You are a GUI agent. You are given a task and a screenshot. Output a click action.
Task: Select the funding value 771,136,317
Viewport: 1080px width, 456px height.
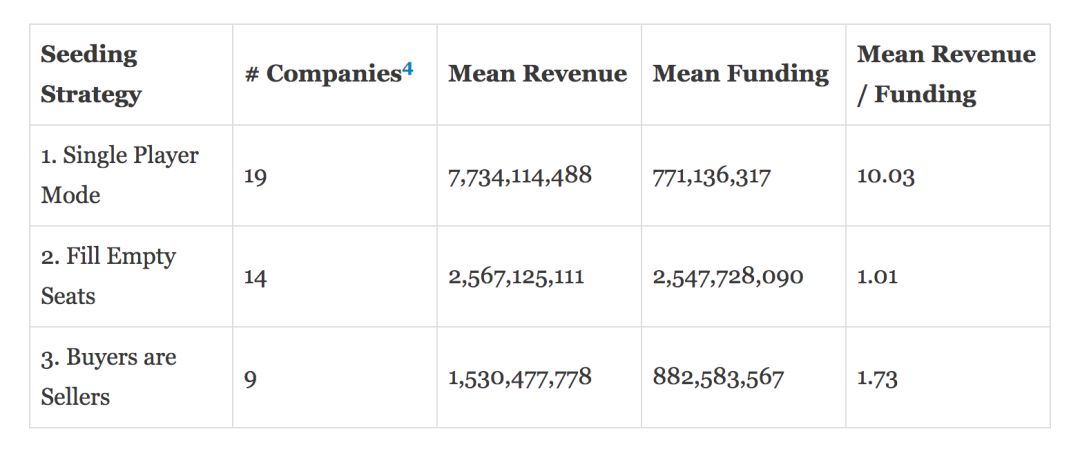click(712, 177)
